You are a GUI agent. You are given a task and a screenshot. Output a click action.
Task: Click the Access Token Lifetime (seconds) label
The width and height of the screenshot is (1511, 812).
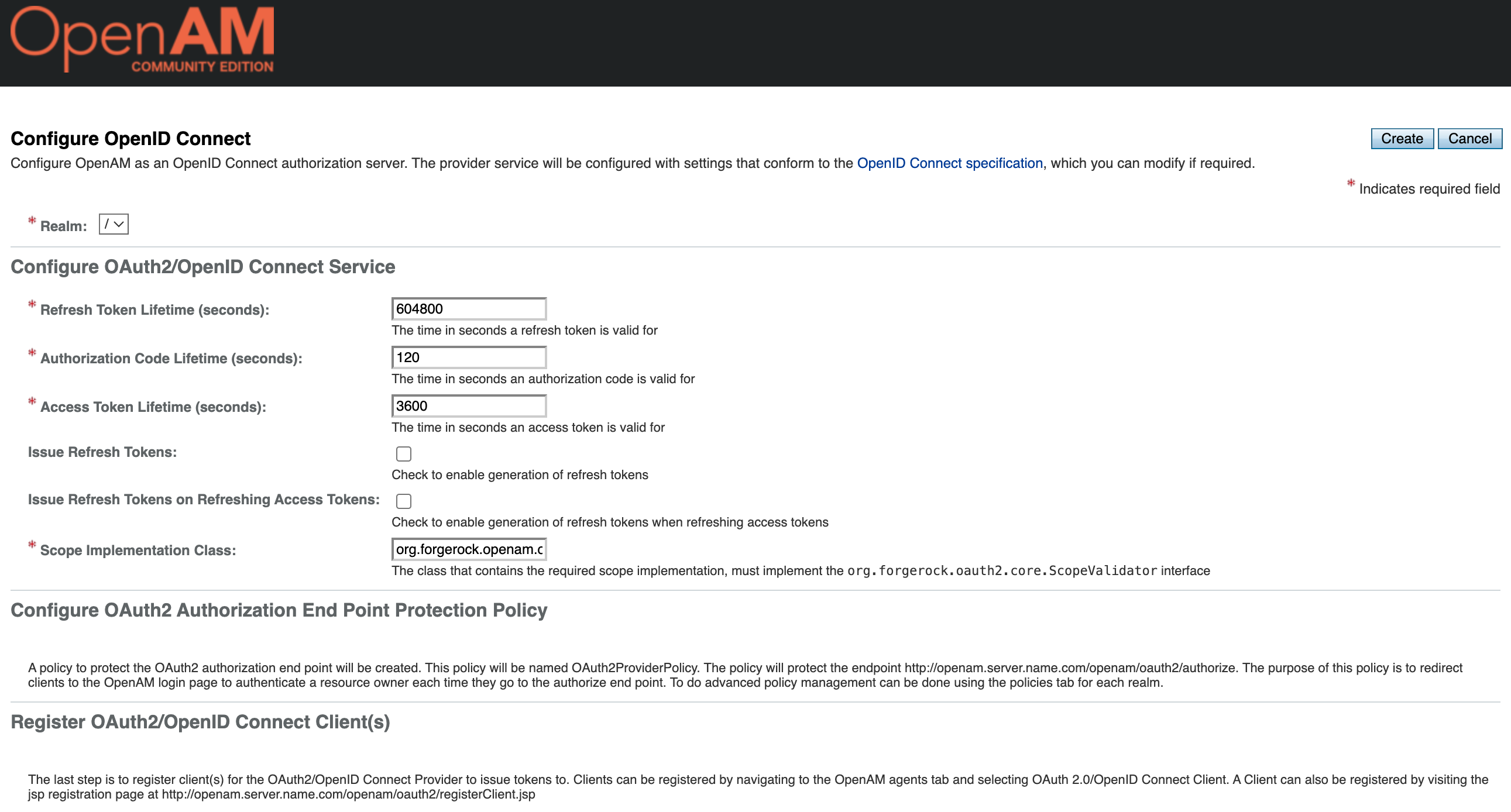click(153, 407)
